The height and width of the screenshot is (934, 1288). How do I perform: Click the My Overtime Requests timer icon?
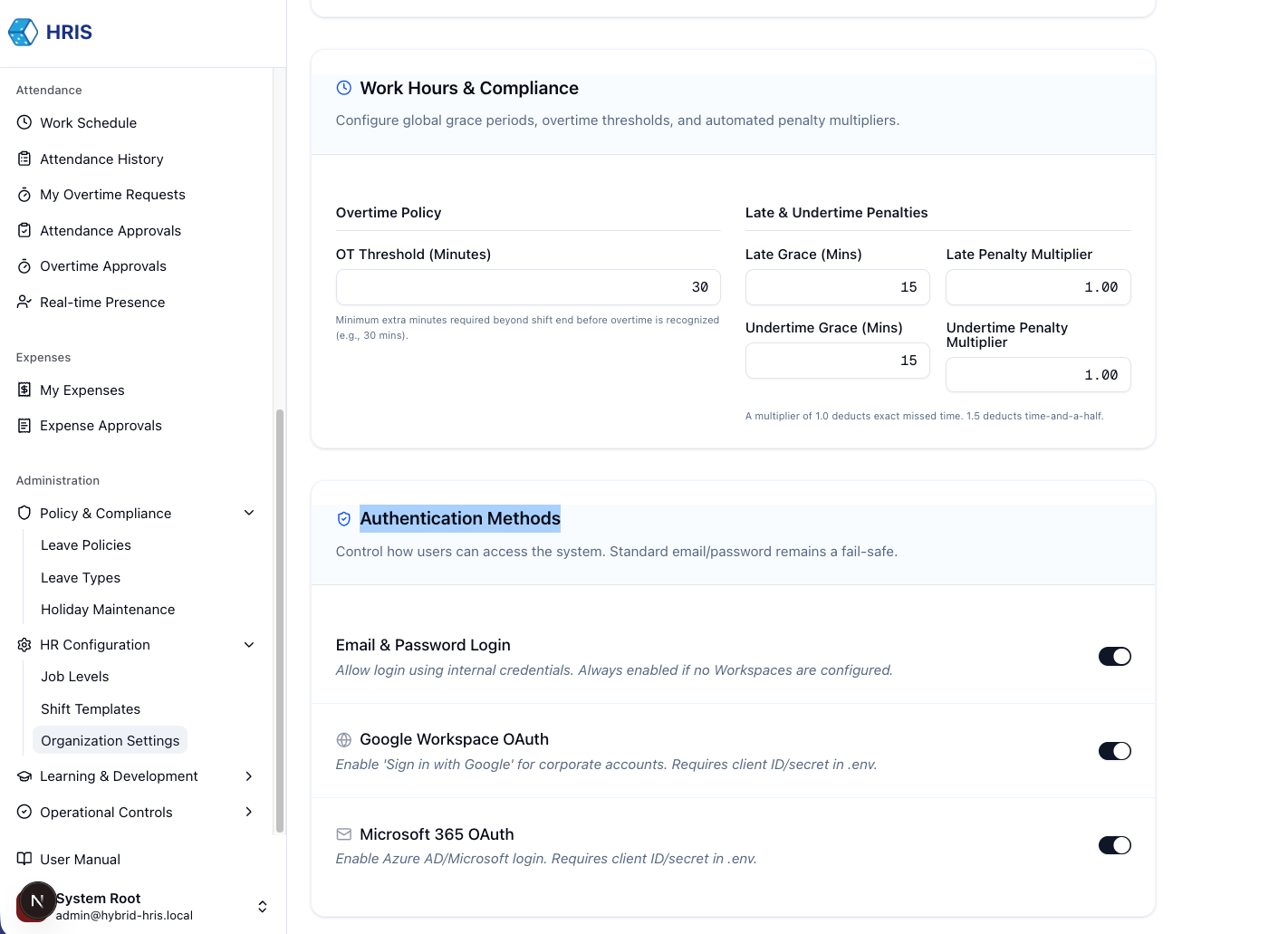[x=24, y=195]
